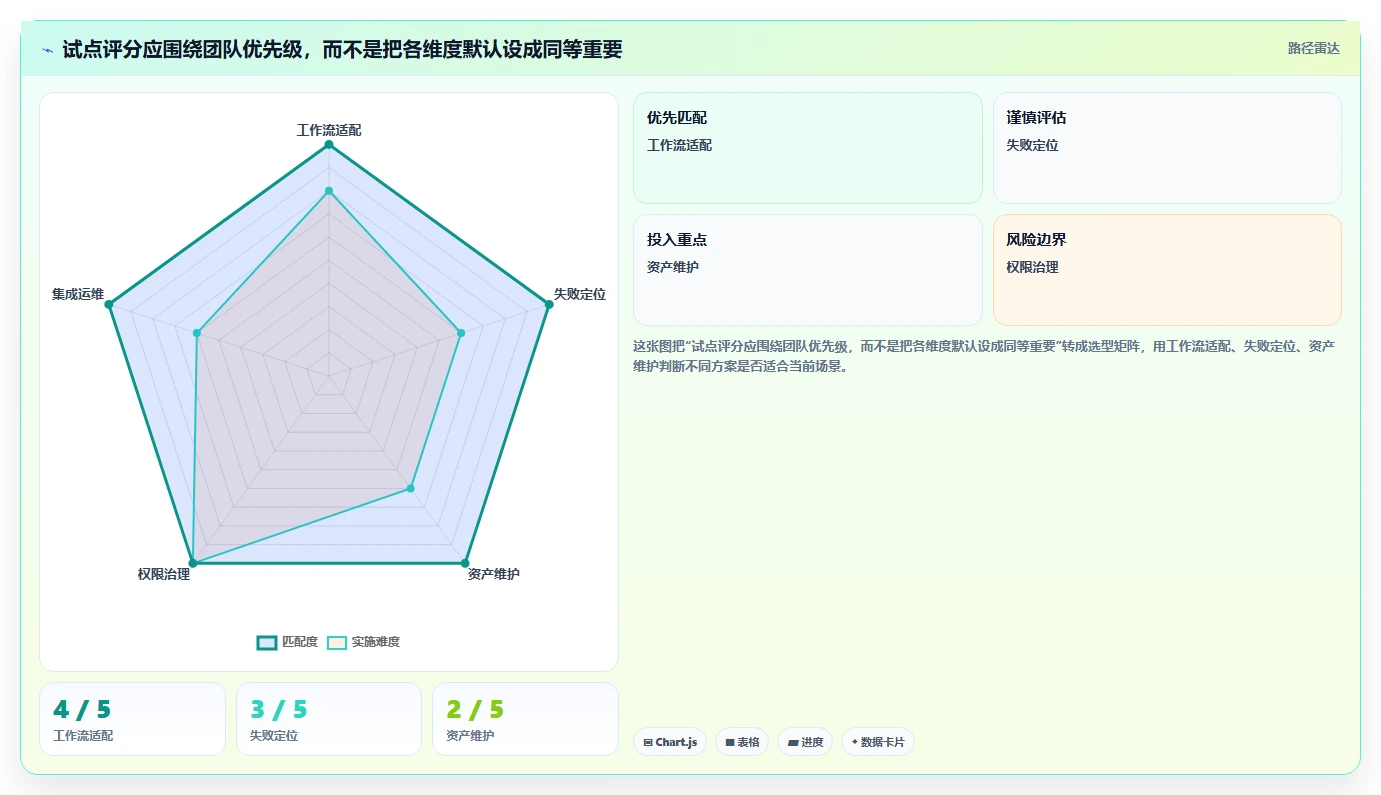Click the 路径雷达 label in the header
Screen dimensions: 1381x795
(x=1313, y=48)
